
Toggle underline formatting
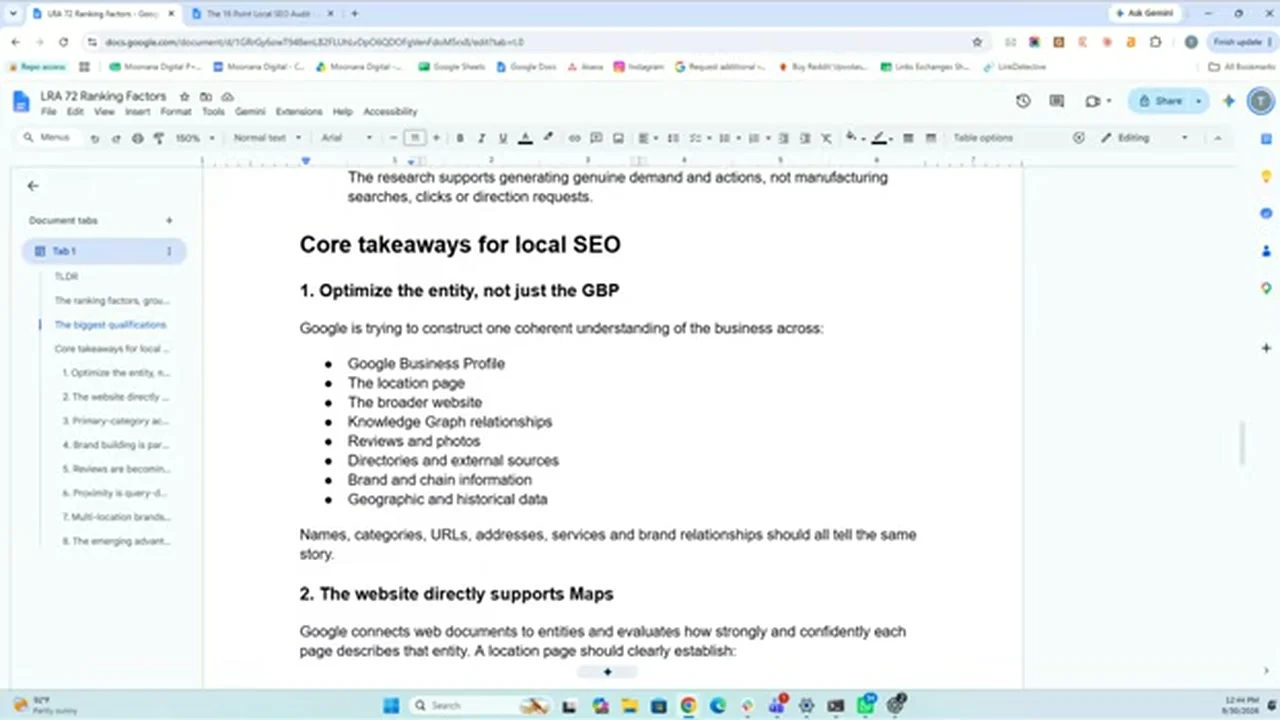[503, 138]
